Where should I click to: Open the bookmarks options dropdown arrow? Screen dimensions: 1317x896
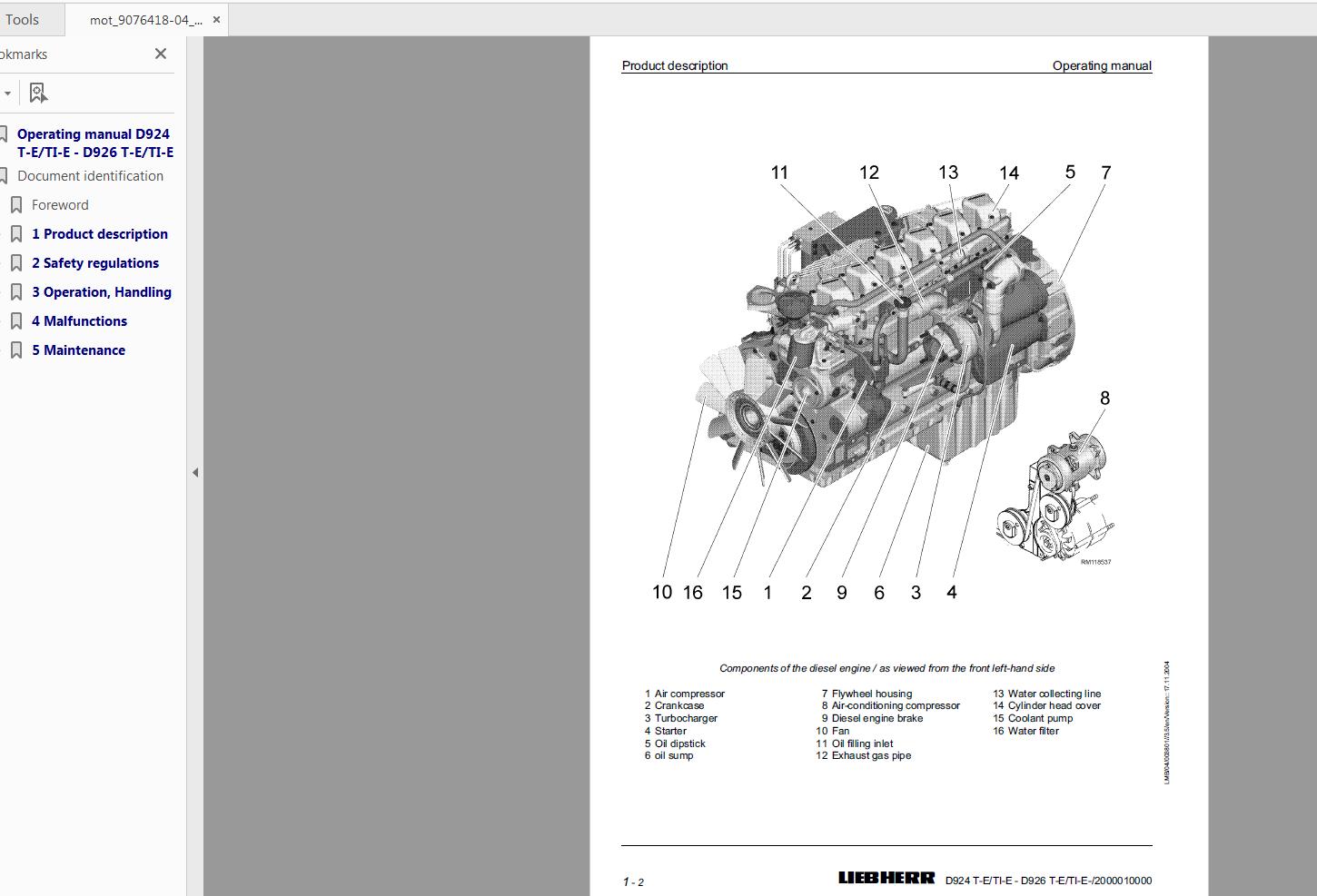click(x=8, y=92)
